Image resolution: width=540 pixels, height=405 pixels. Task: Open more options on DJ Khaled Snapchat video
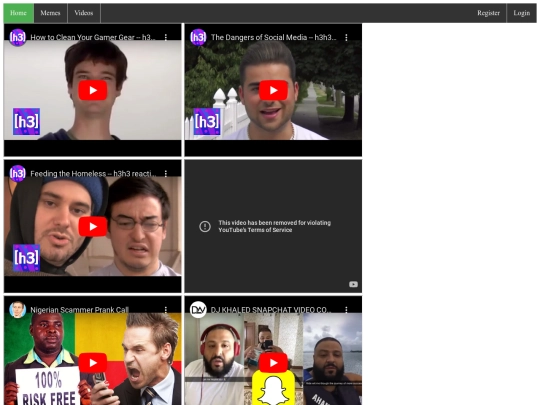coord(346,310)
